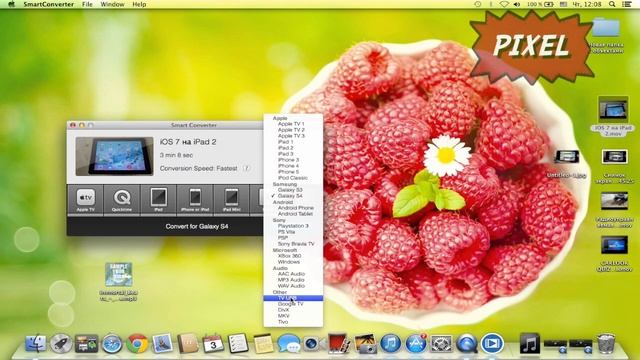This screenshot has width=640, height=360.
Task: Click the Wi-Fi icon in menu bar
Action: [504, 4]
